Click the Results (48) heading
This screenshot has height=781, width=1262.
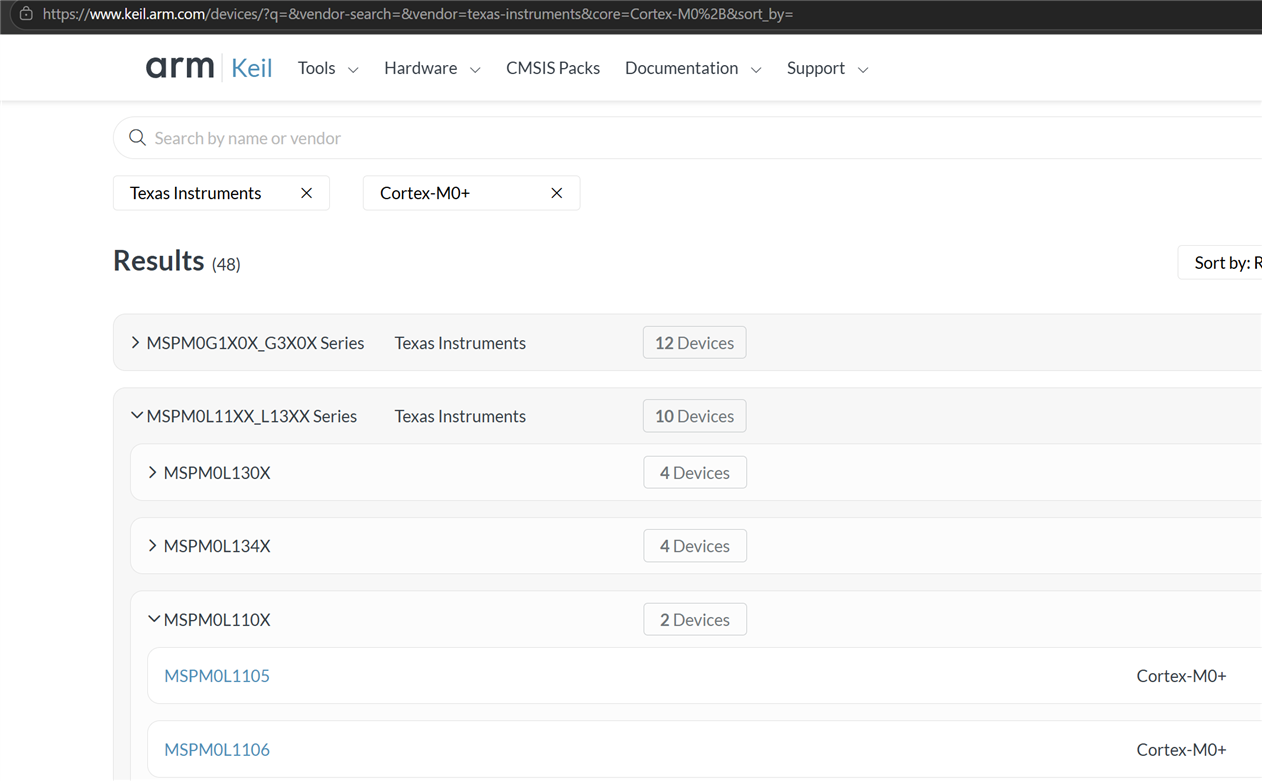177,261
